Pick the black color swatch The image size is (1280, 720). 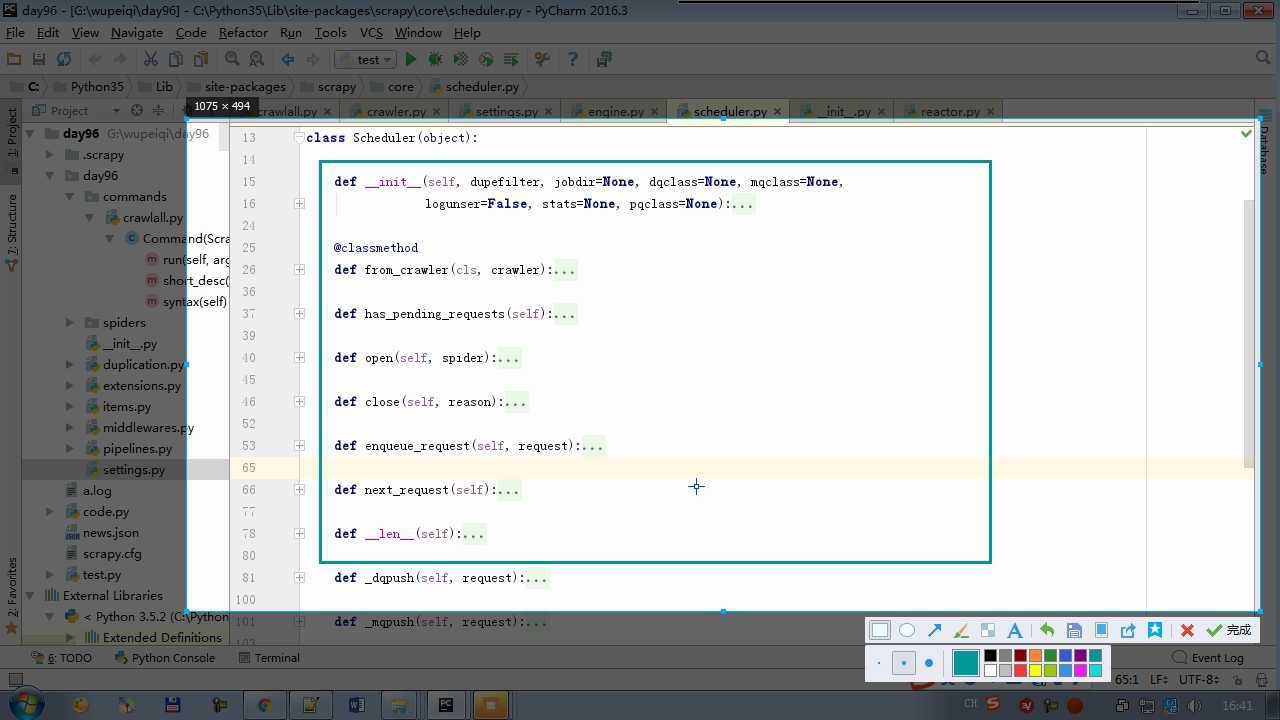click(990, 656)
